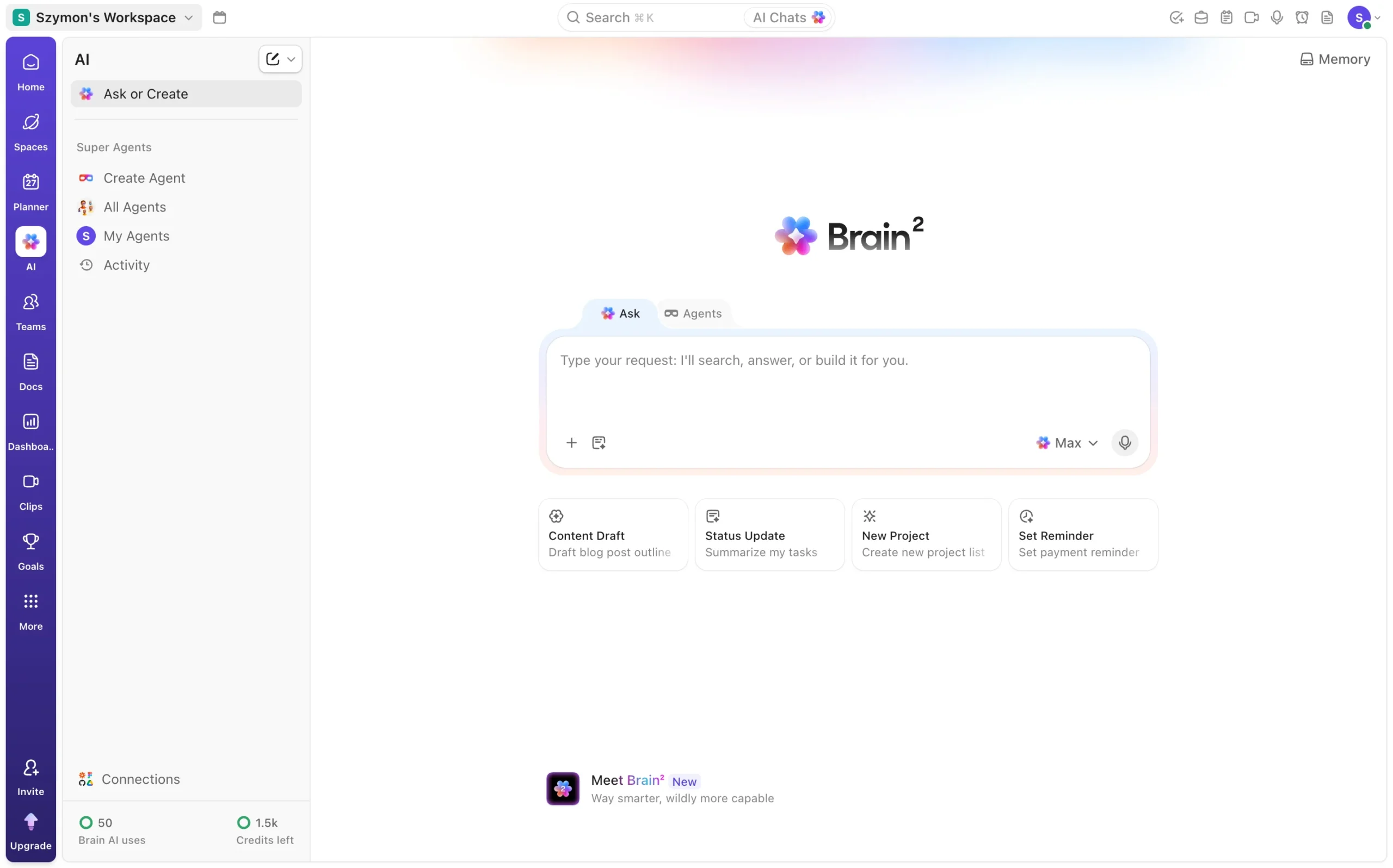
Task: Switch to the Ask tab
Action: pyautogui.click(x=620, y=313)
